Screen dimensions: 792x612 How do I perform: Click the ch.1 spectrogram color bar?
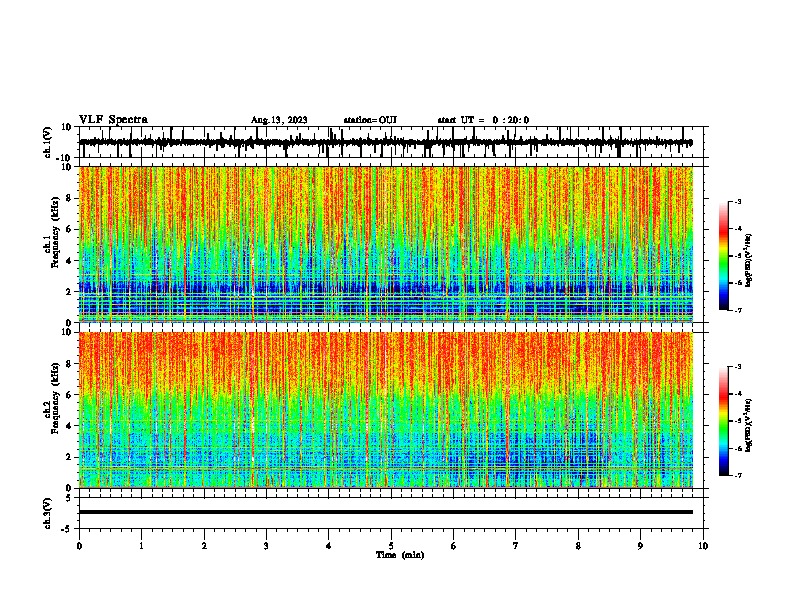(724, 256)
